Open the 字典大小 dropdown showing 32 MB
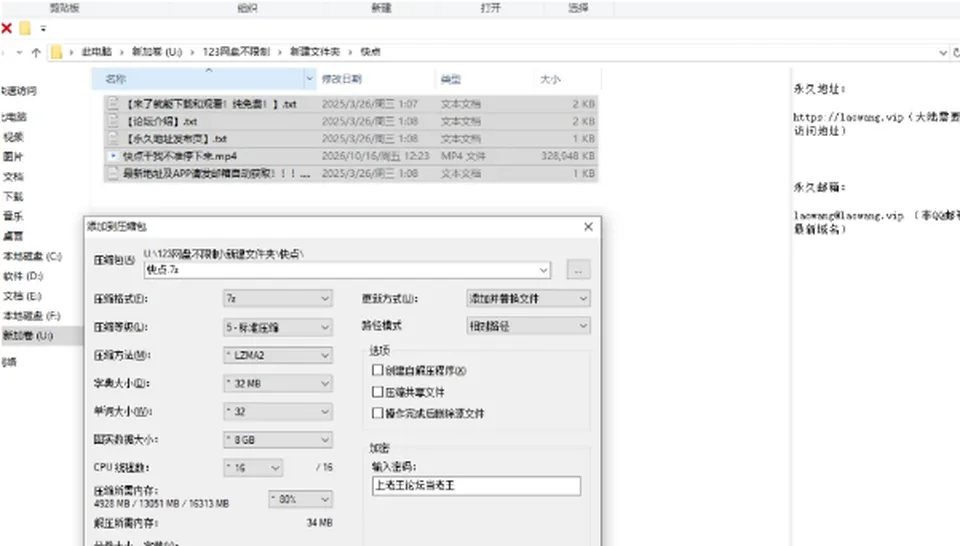This screenshot has height=546, width=960. tap(278, 383)
